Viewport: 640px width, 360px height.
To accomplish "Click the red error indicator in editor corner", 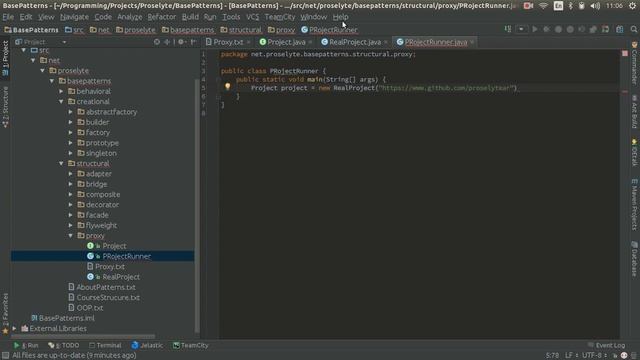I will coord(625,53).
